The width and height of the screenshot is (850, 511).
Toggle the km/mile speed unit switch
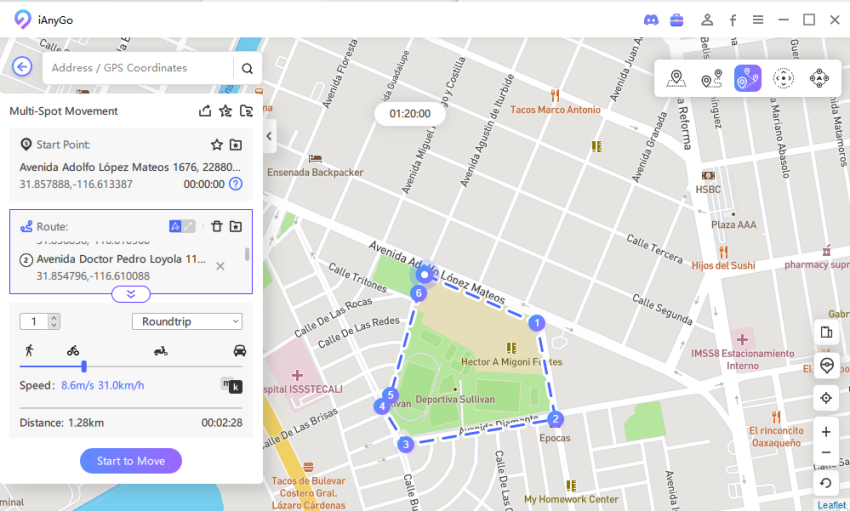(x=231, y=385)
